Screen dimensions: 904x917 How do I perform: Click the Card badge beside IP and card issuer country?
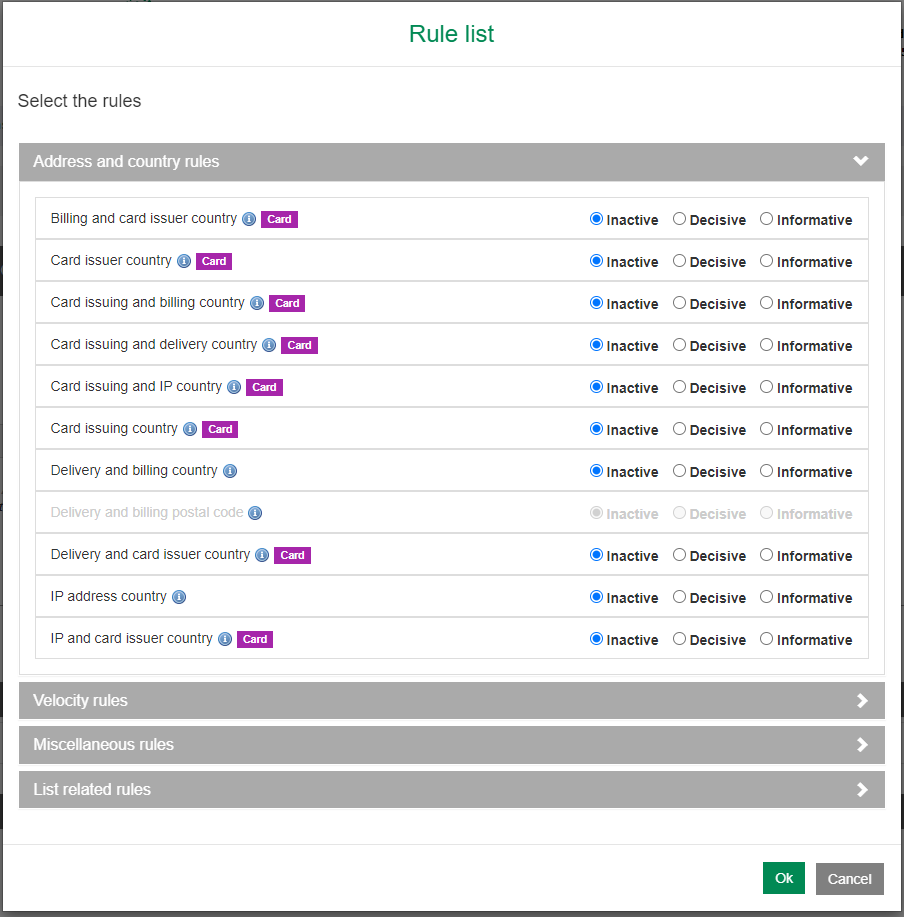pos(255,639)
